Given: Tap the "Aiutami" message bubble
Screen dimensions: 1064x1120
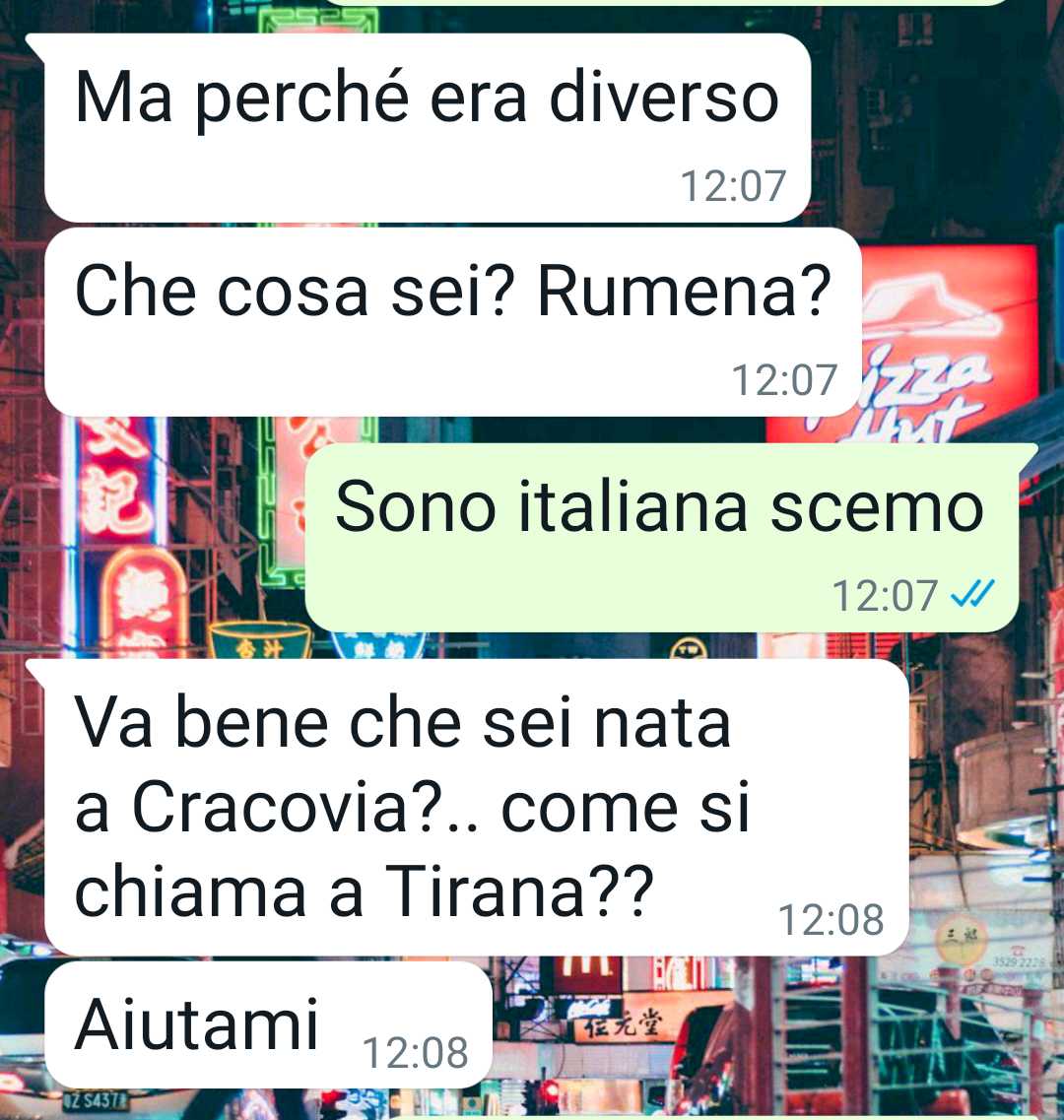Looking at the screenshot, I should pos(268,1024).
